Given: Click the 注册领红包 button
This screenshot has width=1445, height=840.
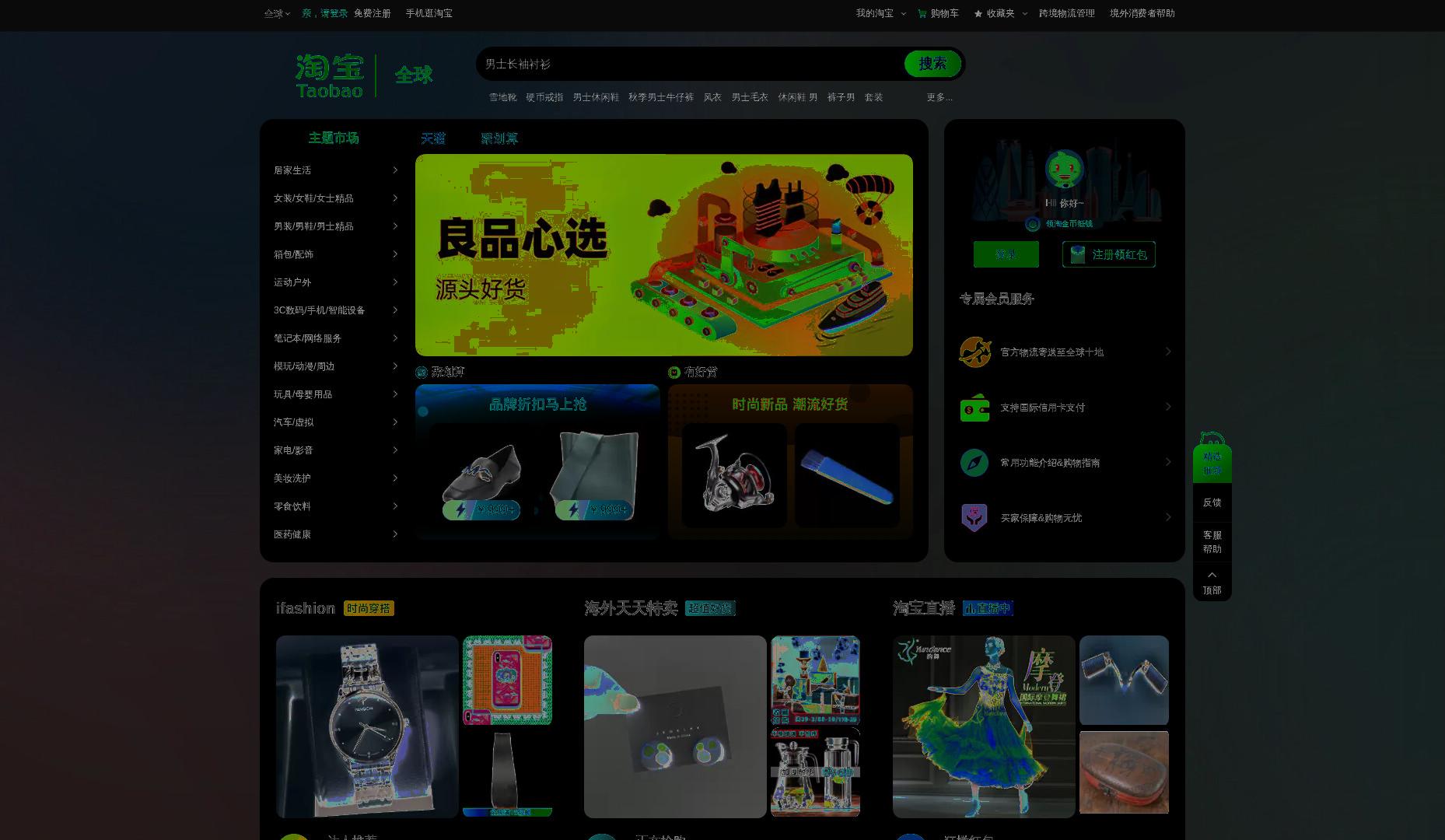Looking at the screenshot, I should 1109,254.
